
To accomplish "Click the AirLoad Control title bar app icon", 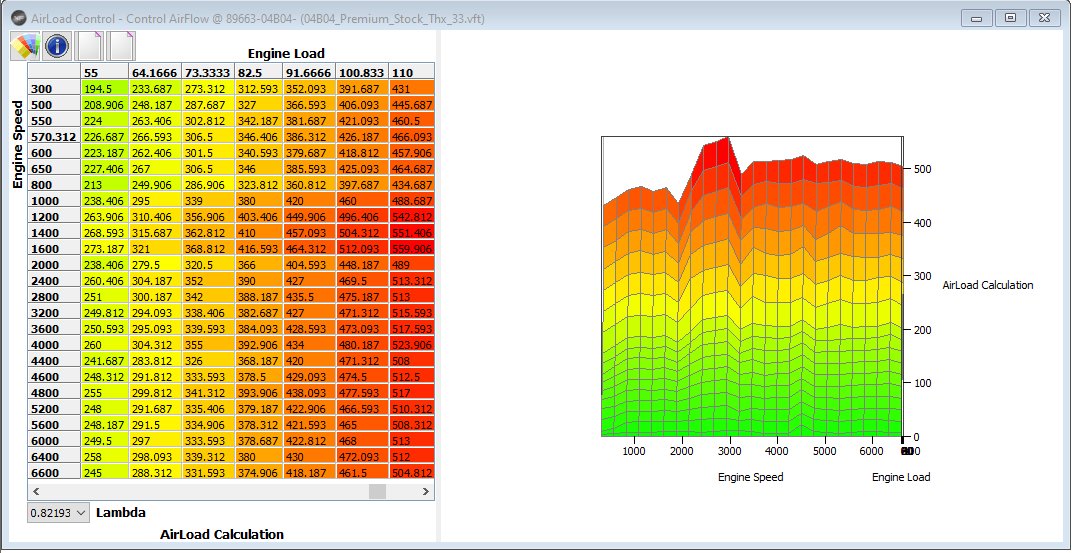I will coord(20,18).
